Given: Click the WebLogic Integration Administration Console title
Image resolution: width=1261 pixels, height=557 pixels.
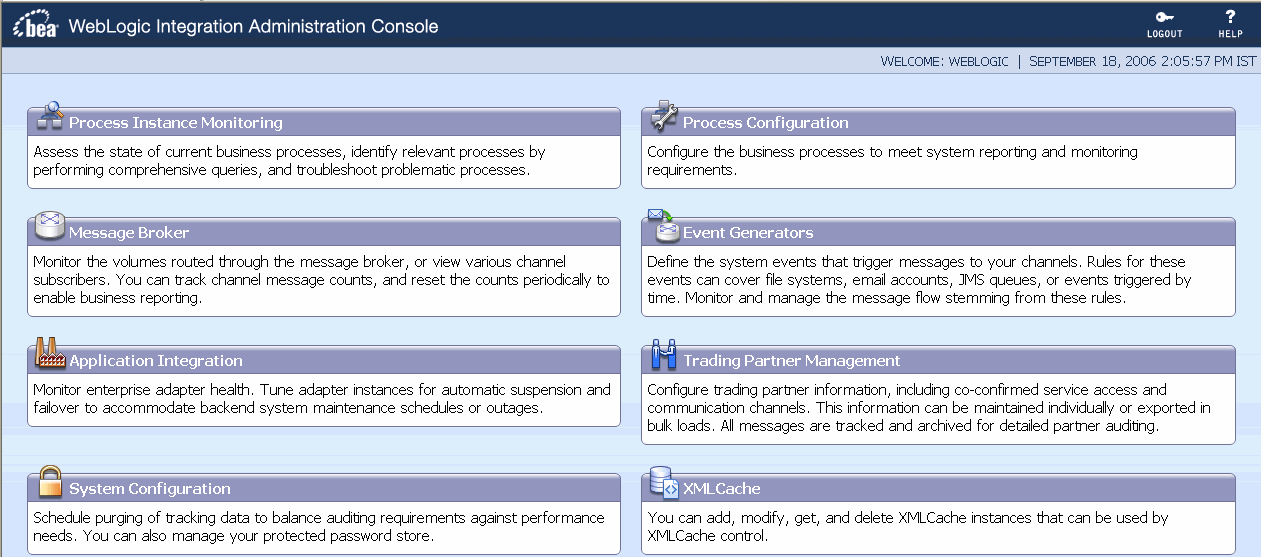Looking at the screenshot, I should [253, 26].
